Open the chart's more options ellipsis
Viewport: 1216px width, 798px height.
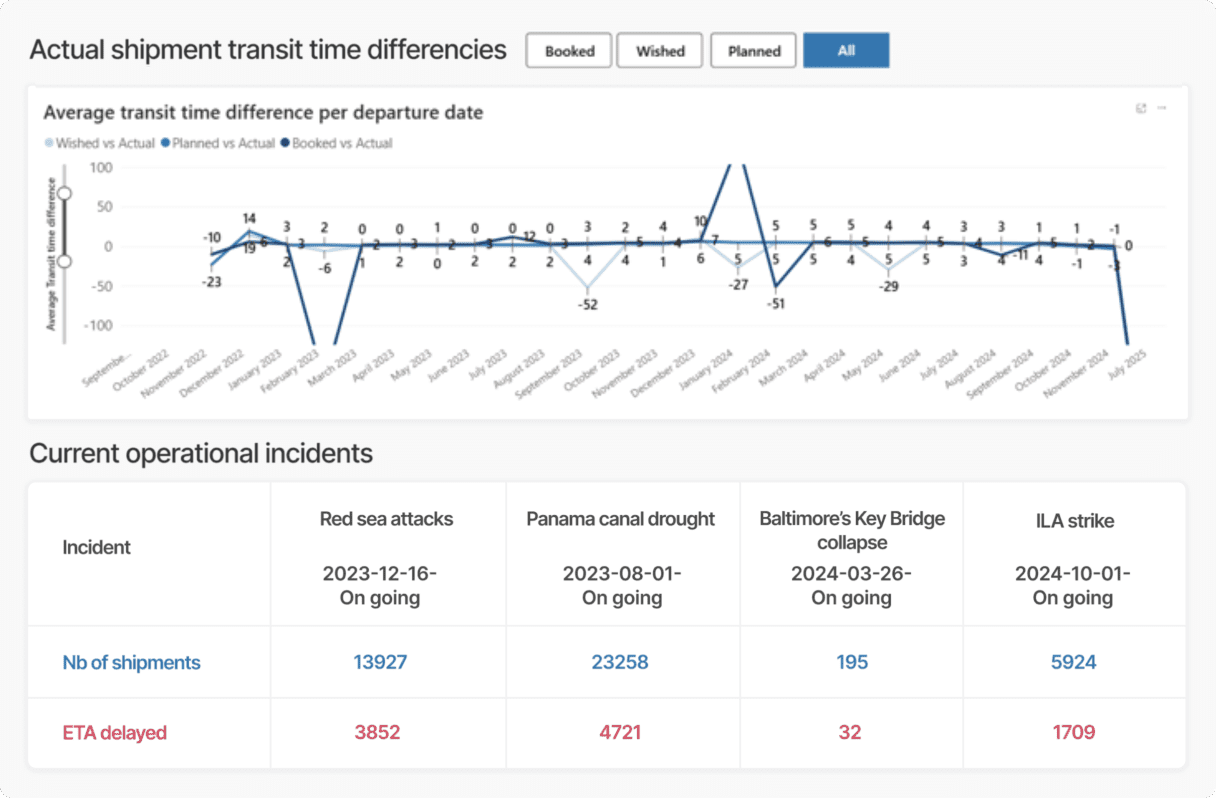click(1162, 109)
